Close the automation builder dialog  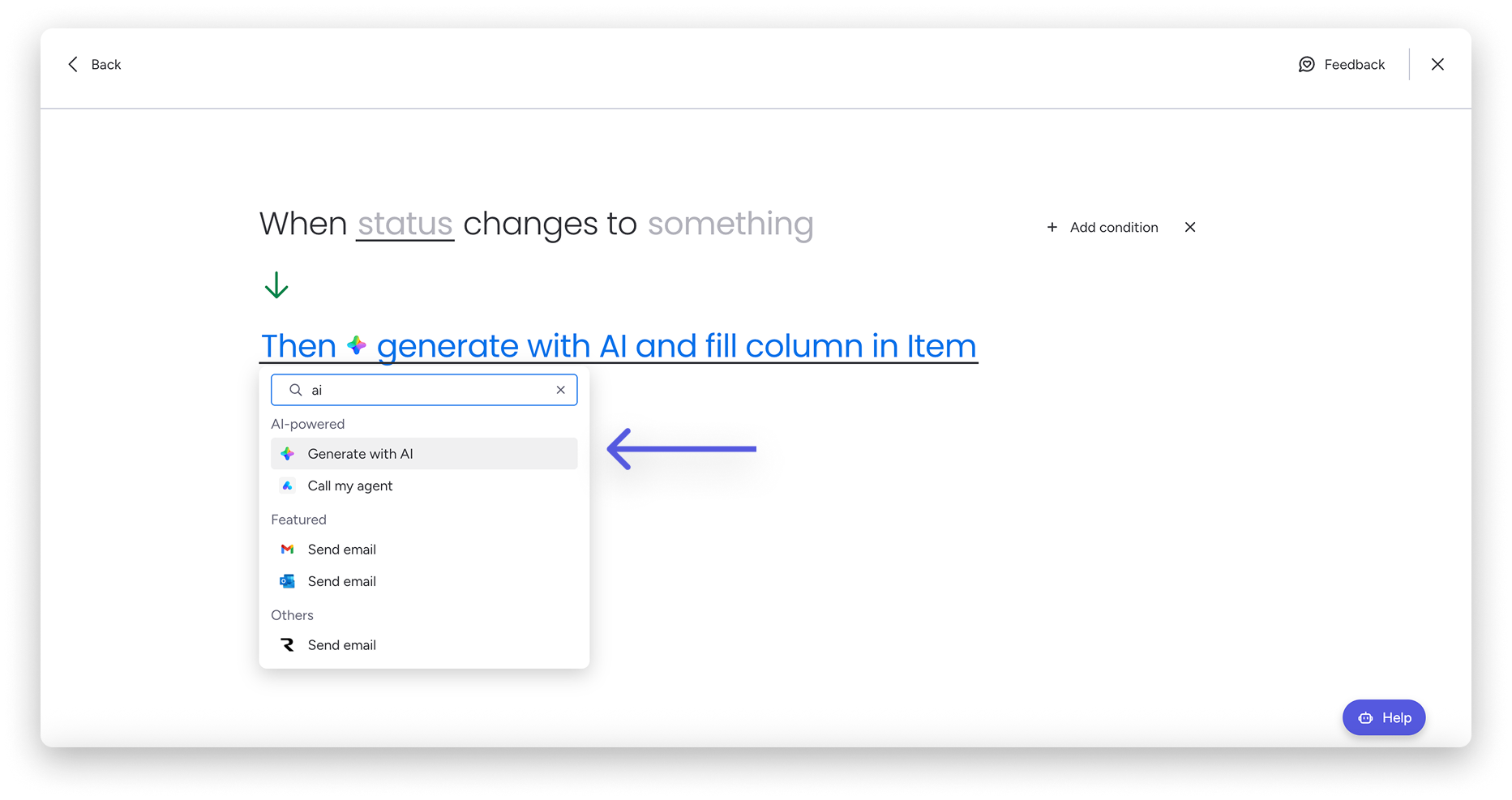[1437, 65]
